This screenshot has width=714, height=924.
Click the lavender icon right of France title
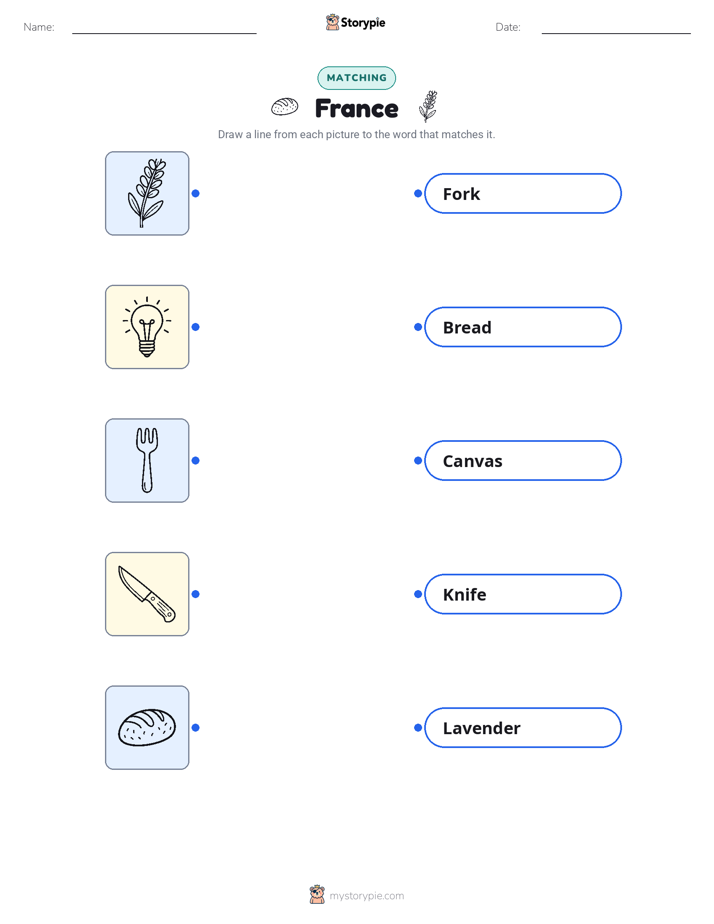point(428,106)
